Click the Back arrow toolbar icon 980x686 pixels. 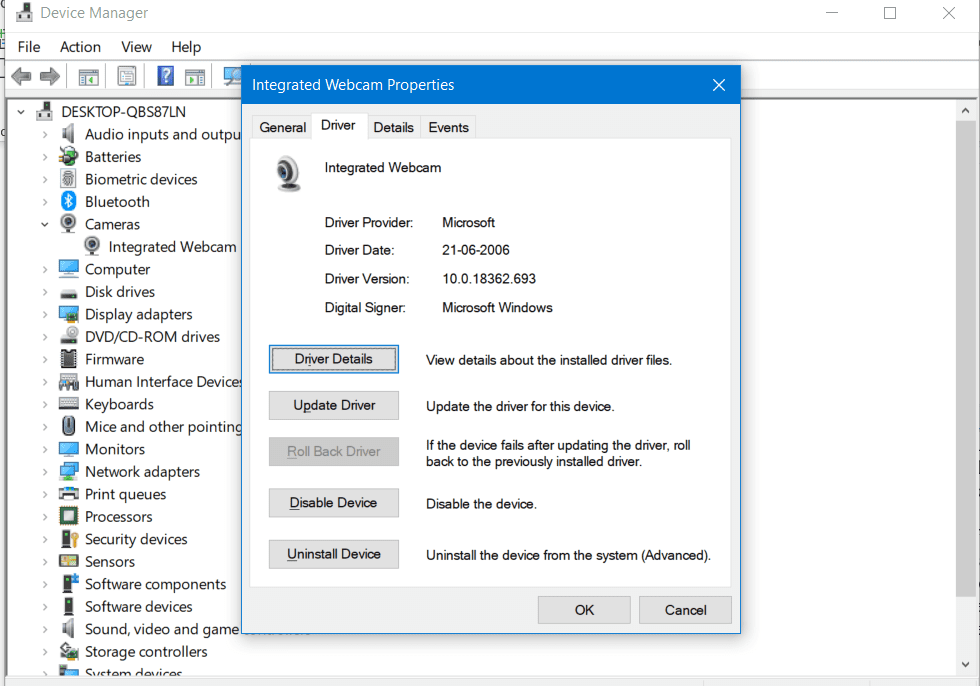pyautogui.click(x=21, y=77)
